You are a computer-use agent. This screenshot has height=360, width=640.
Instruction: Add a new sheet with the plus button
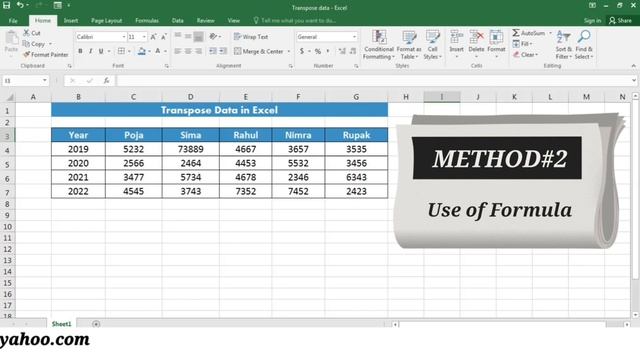[x=96, y=324]
